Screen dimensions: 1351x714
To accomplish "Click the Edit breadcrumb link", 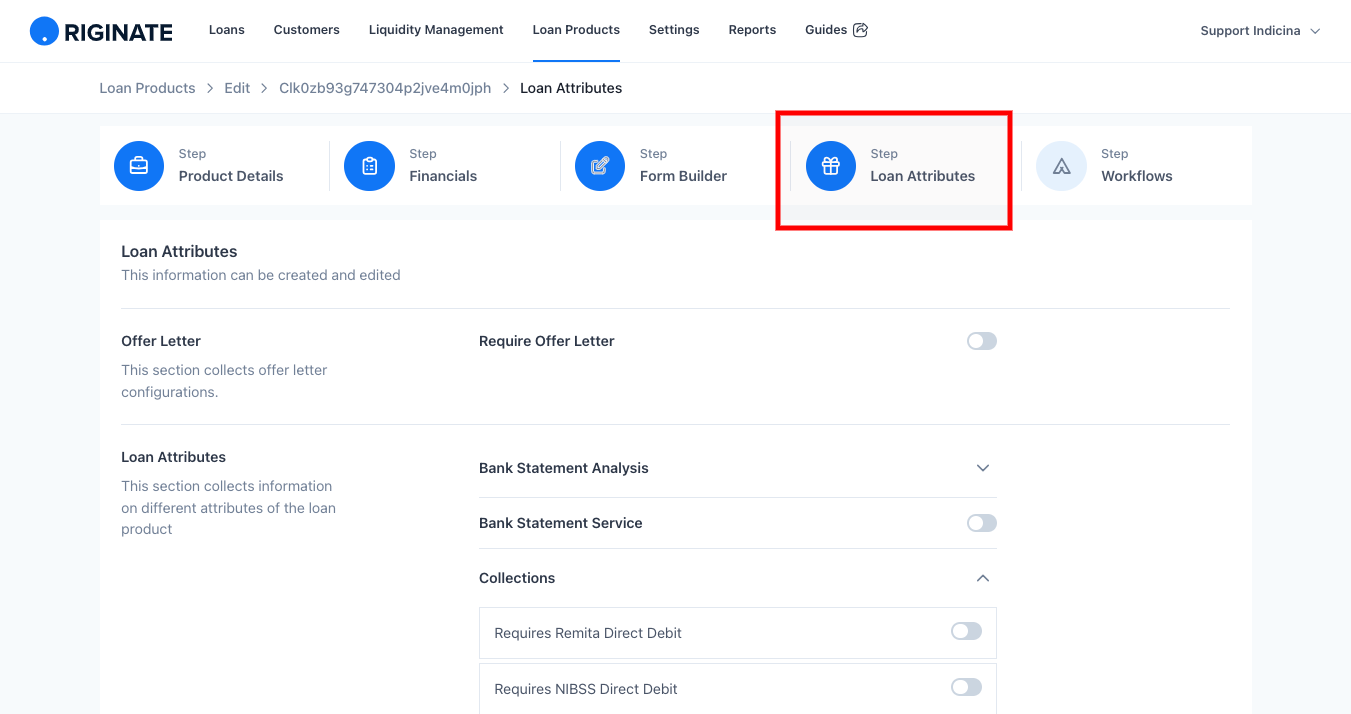I will coord(237,88).
